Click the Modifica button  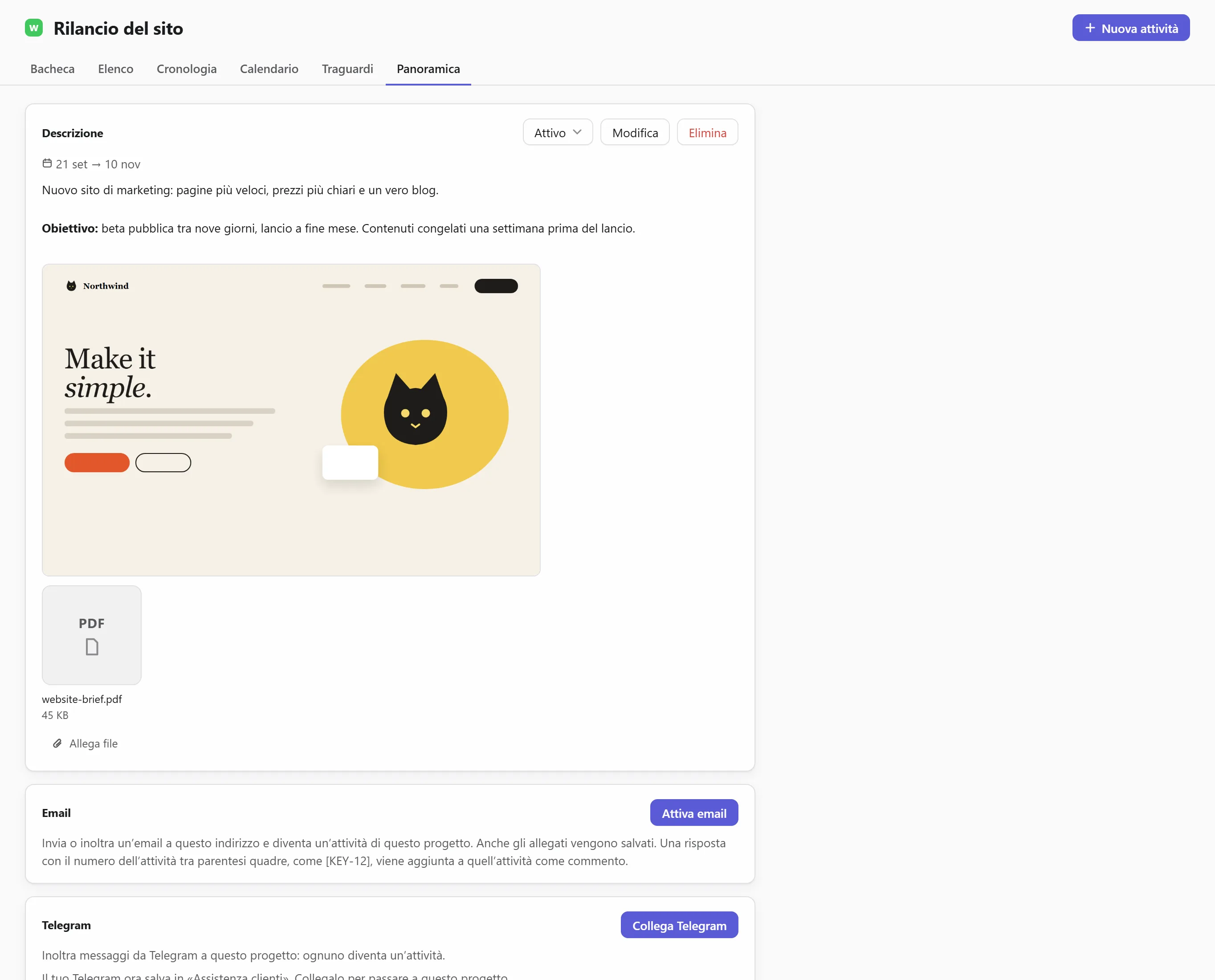pos(635,132)
